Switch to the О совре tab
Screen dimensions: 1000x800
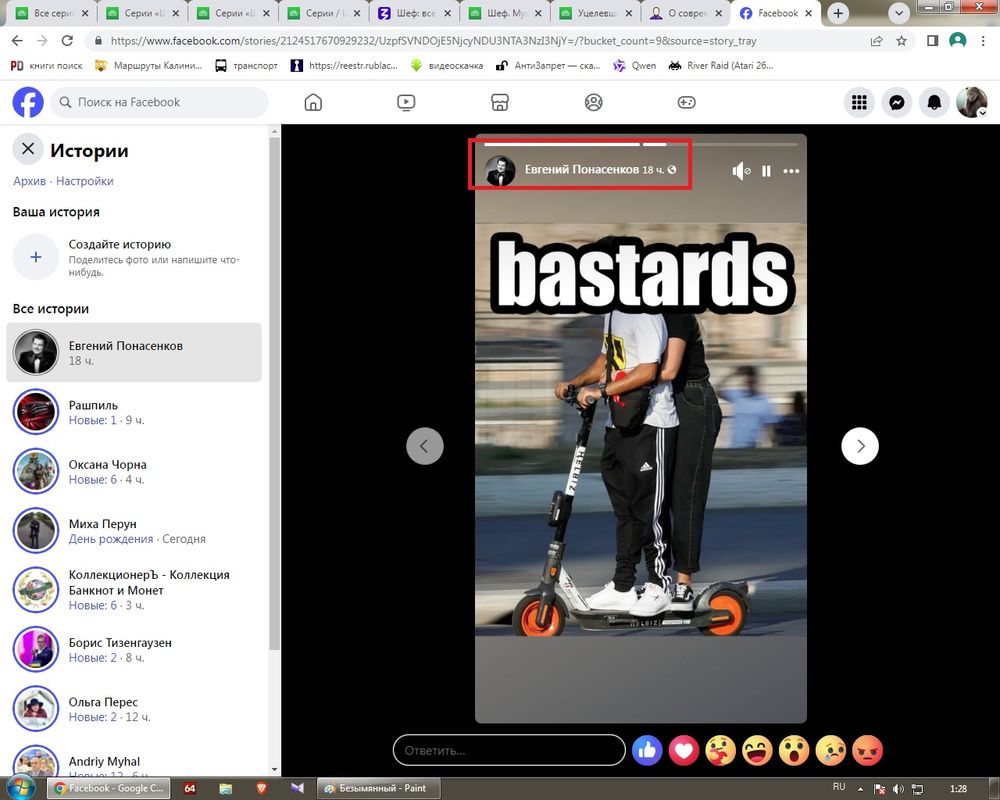pyautogui.click(x=686, y=13)
